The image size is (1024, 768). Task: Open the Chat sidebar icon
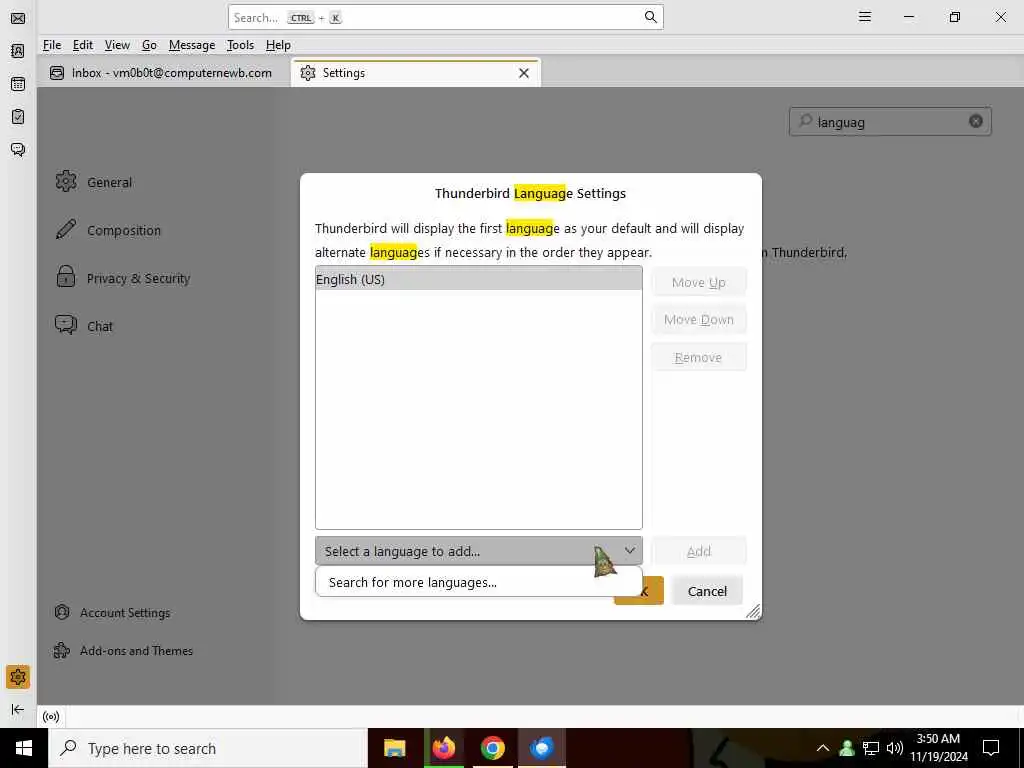pyautogui.click(x=18, y=150)
